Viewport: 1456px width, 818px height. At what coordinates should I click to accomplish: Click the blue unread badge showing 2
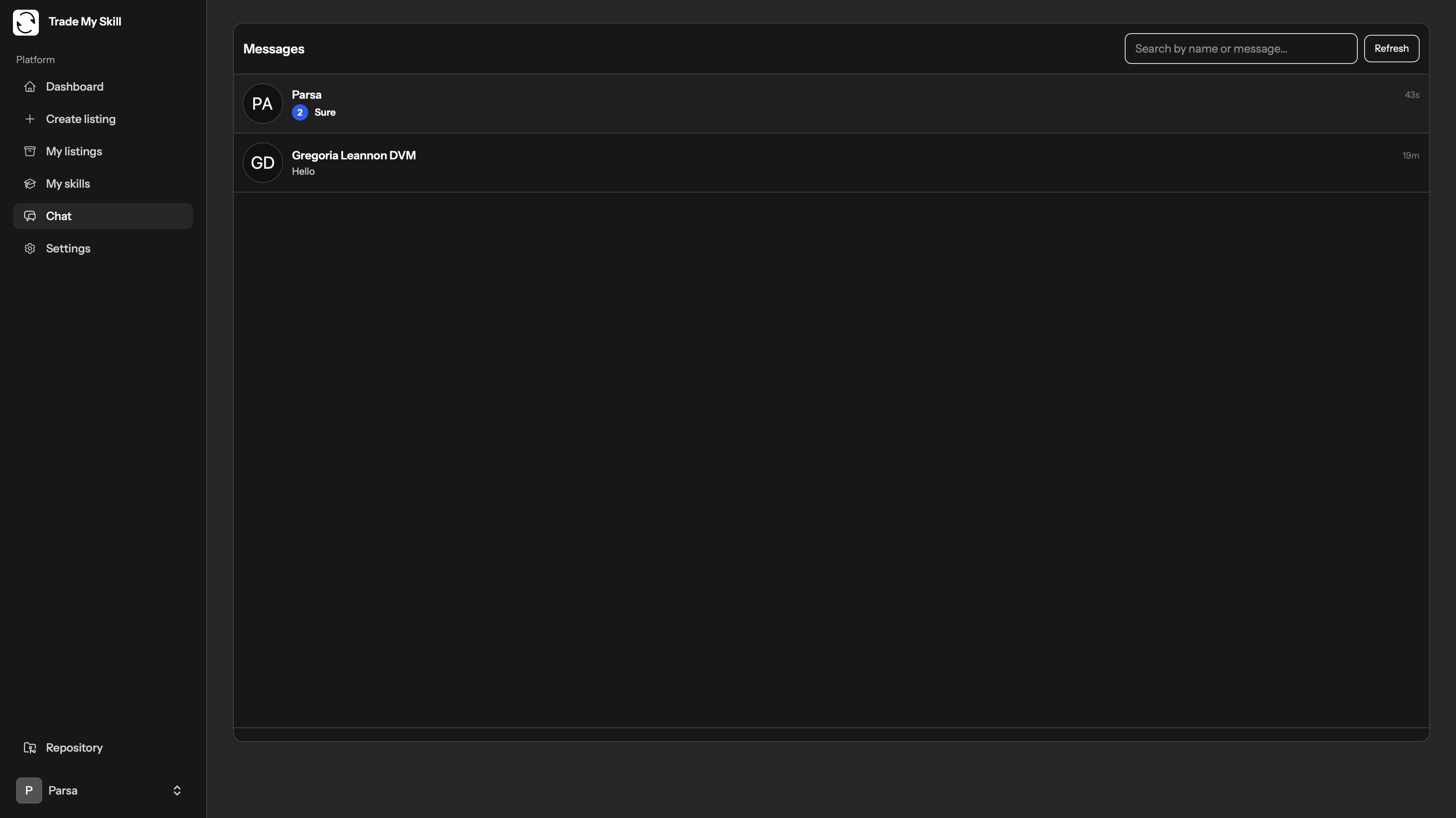coord(300,112)
